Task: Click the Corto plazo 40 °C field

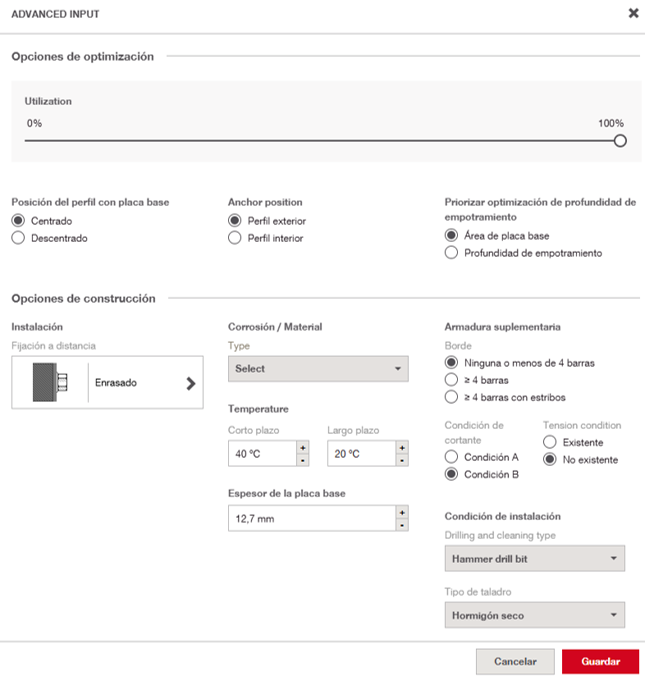Action: 262,454
